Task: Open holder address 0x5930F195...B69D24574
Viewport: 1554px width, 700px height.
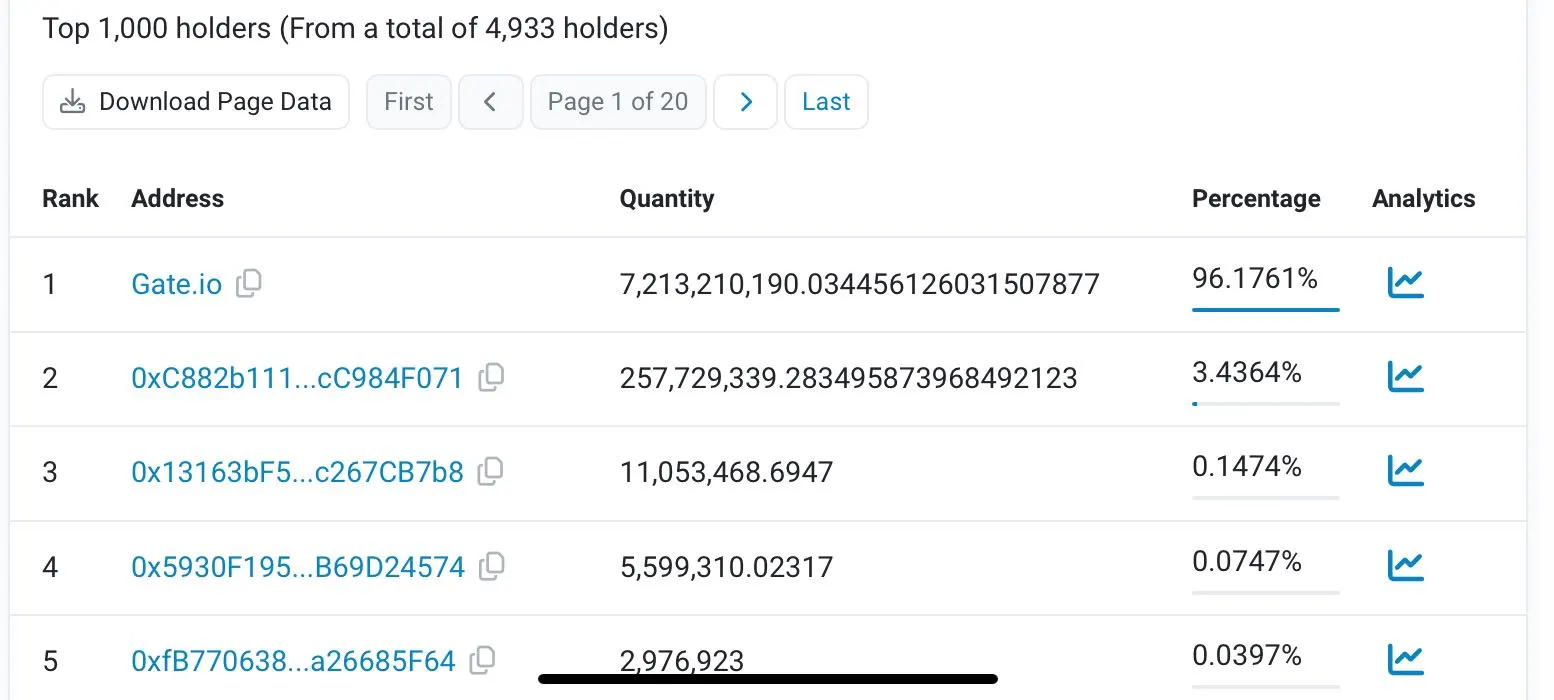Action: (x=298, y=568)
